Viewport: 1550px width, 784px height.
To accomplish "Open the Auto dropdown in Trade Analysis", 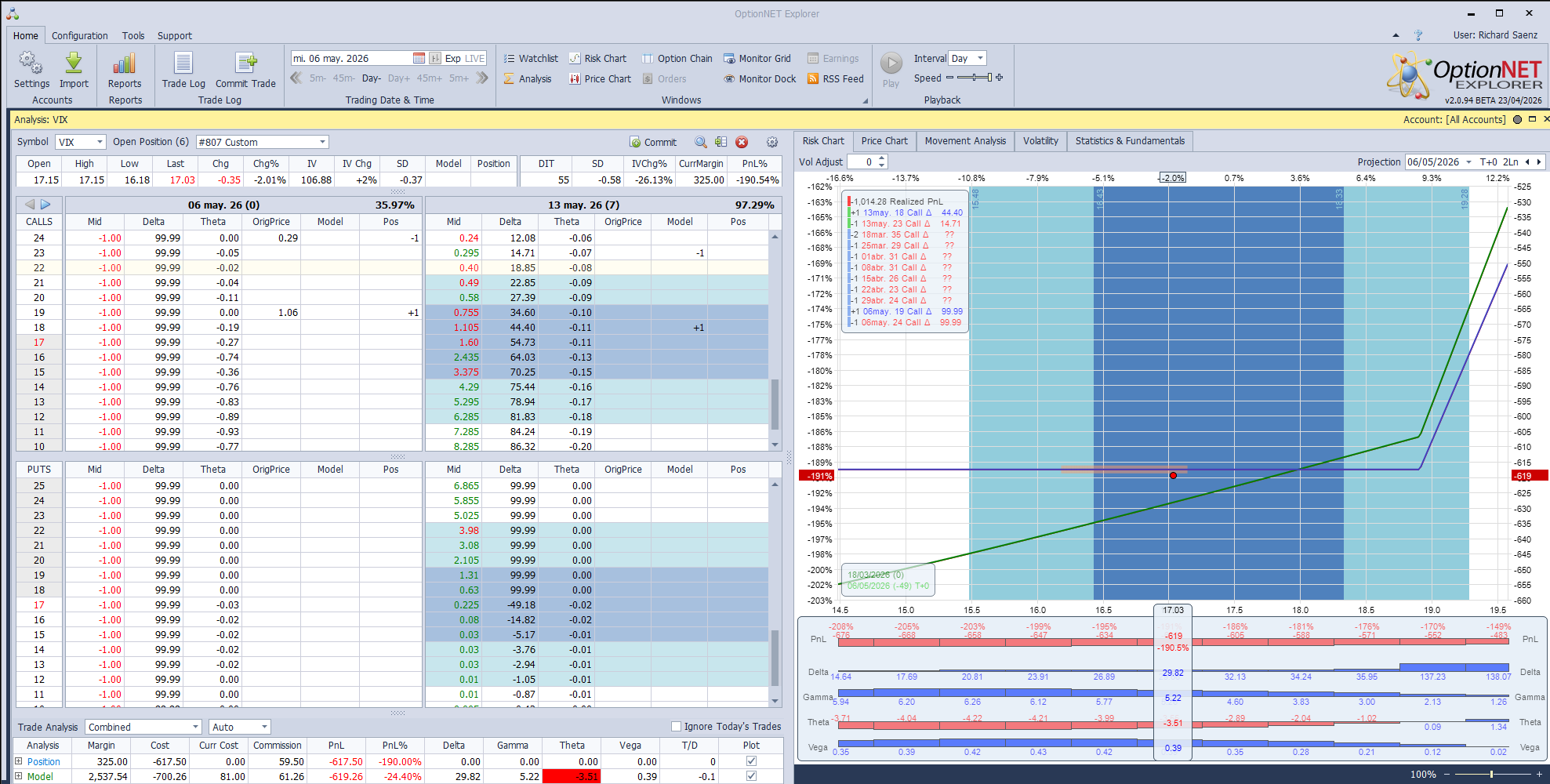I will click(264, 727).
